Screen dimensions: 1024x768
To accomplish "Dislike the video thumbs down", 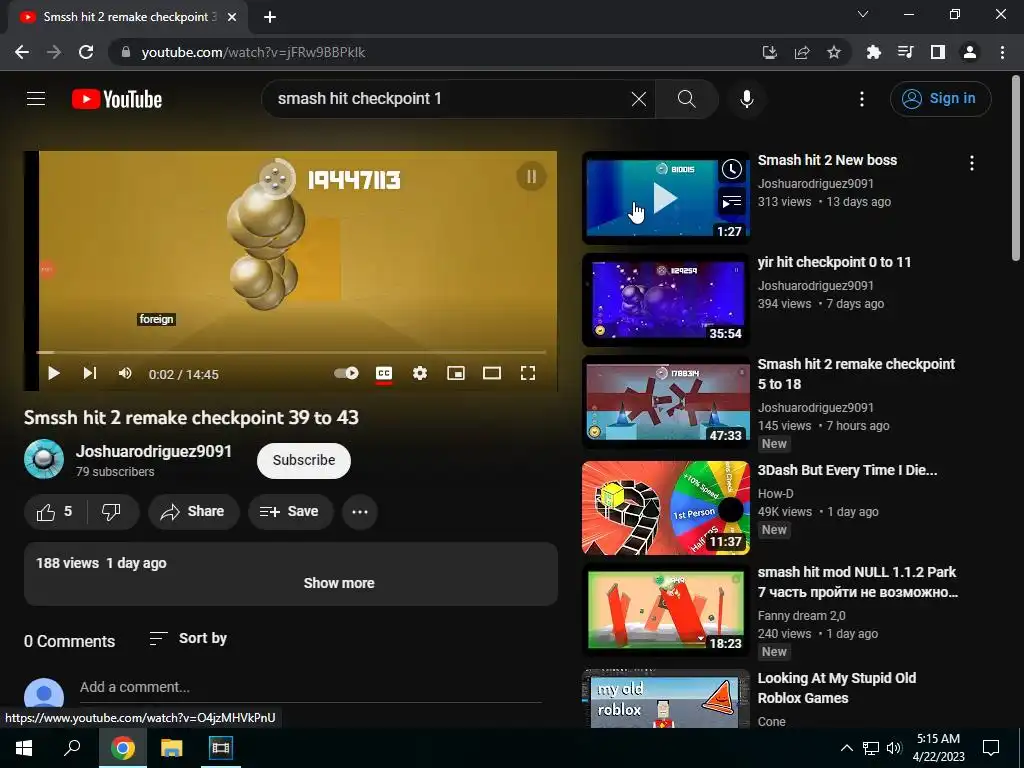I will tap(112, 511).
